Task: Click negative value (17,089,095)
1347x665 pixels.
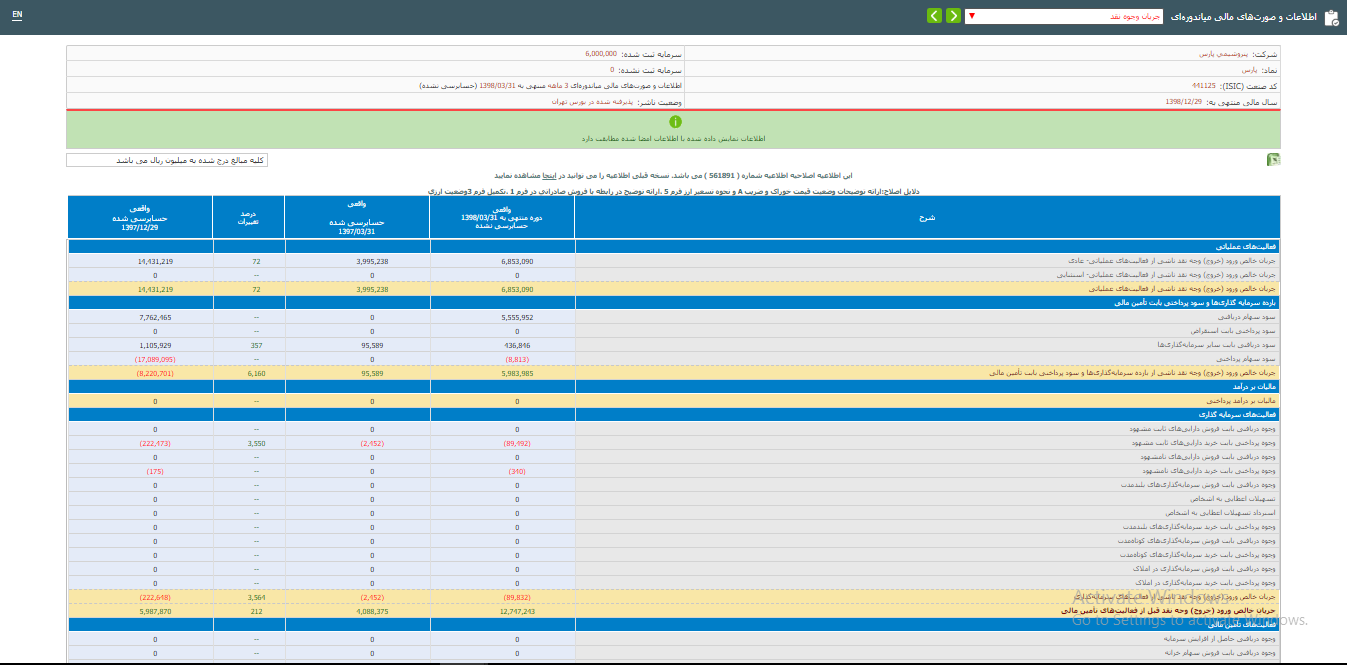Action: 155,359
